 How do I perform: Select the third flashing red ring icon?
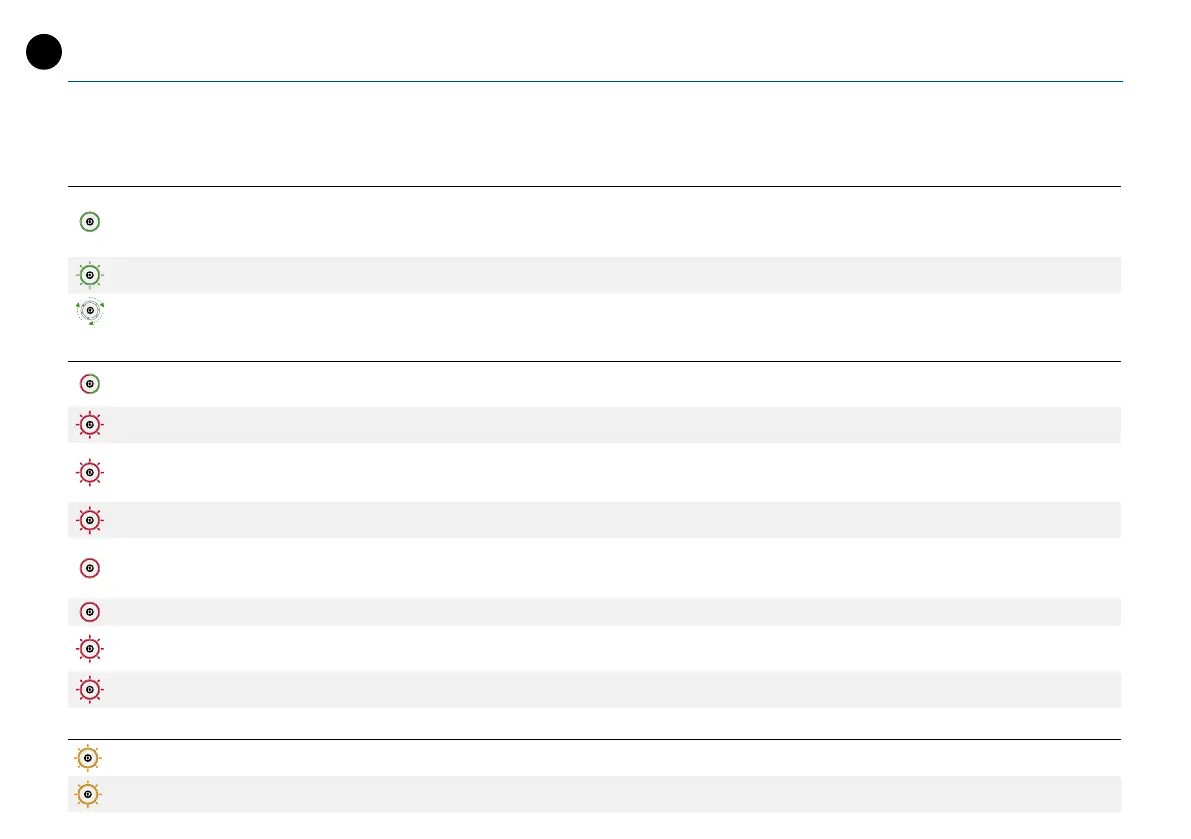pos(90,520)
